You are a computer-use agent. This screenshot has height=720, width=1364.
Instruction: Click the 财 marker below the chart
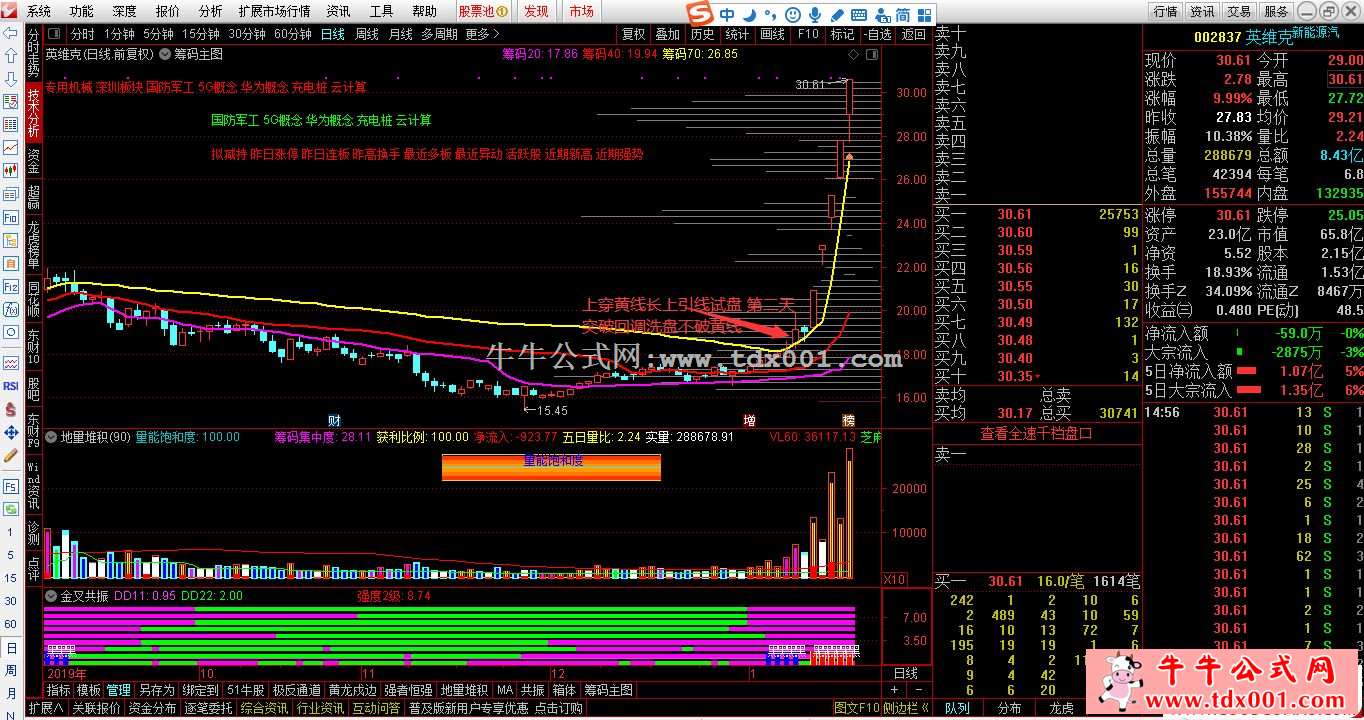pos(335,419)
